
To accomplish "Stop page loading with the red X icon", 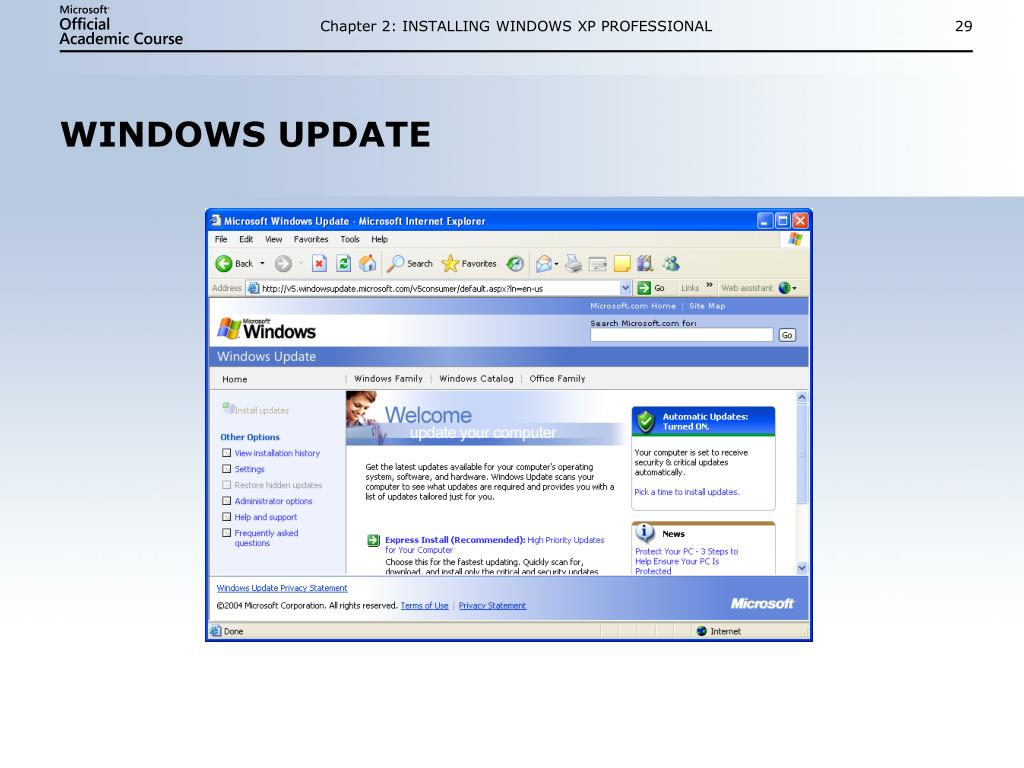I will tap(319, 264).
